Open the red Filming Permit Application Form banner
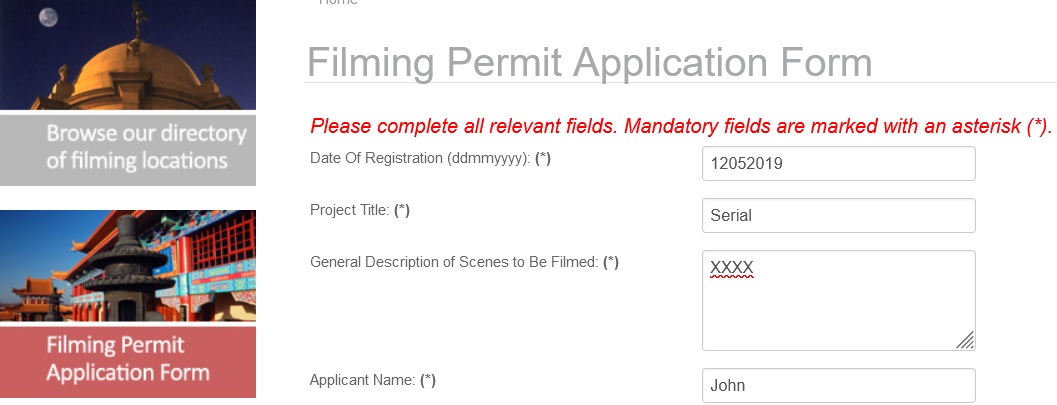 128,360
